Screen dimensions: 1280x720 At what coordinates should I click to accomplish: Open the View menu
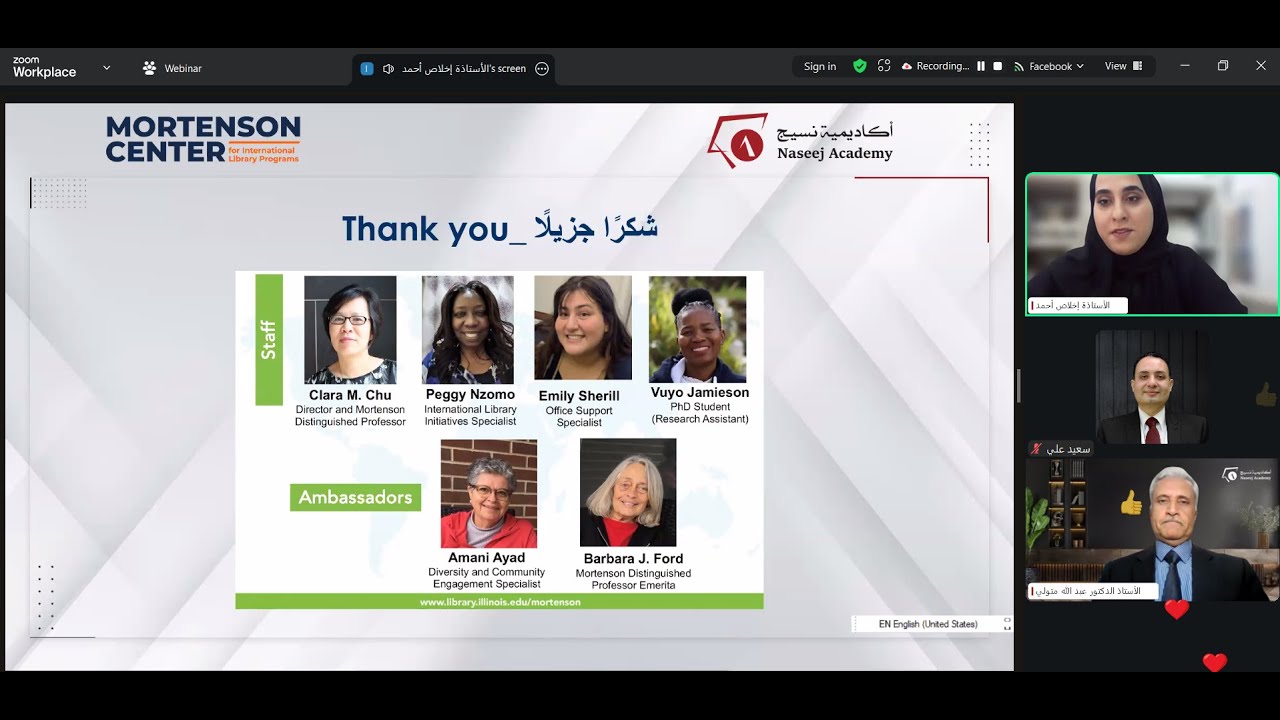[1122, 66]
